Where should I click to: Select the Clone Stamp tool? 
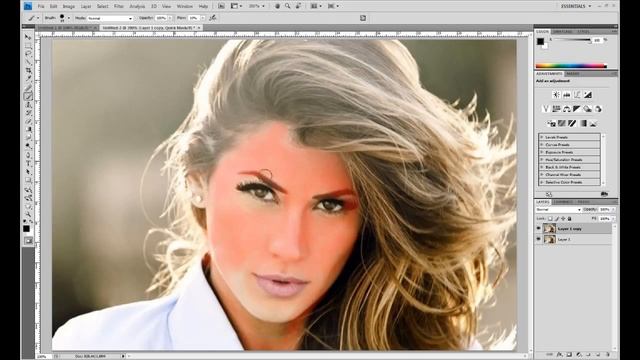tap(28, 104)
